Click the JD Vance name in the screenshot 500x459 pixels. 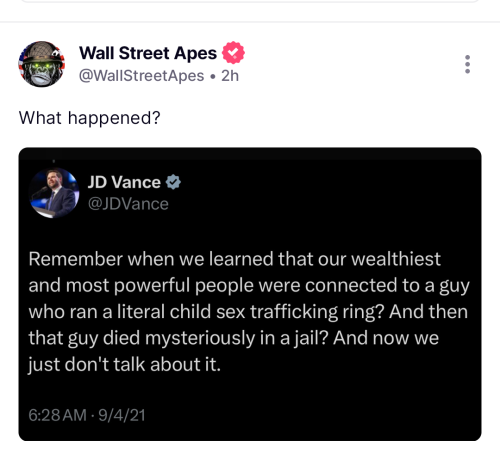[124, 182]
